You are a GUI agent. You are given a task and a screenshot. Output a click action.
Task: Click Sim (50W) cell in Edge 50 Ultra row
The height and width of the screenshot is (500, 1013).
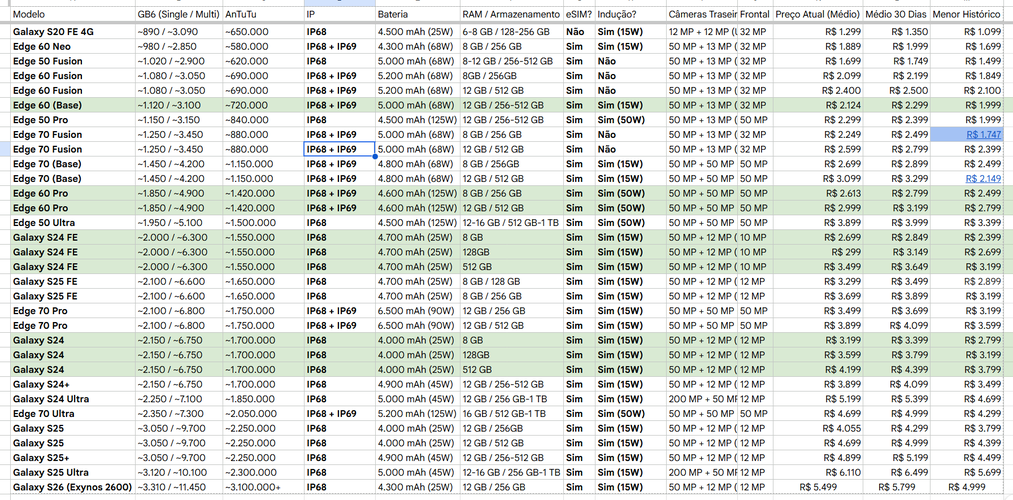(631, 222)
